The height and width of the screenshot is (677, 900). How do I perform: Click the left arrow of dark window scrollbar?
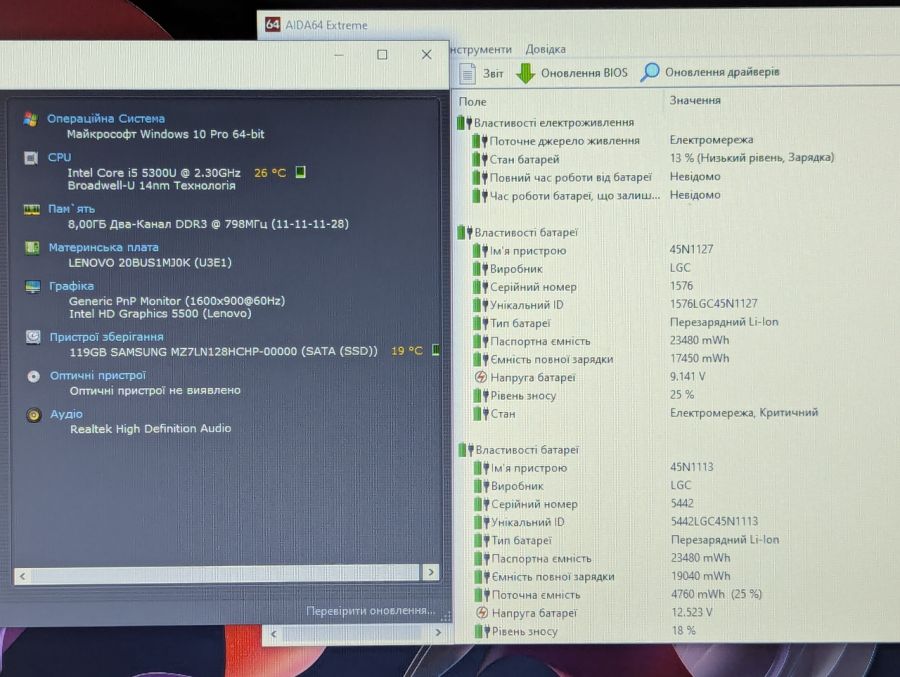tap(22, 576)
